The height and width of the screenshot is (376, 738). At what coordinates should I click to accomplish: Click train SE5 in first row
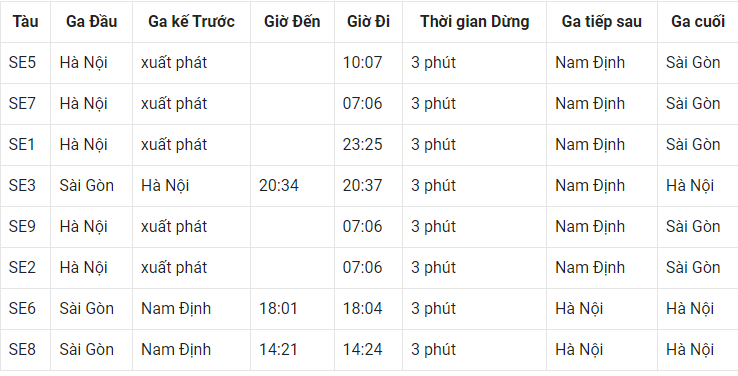(22, 63)
